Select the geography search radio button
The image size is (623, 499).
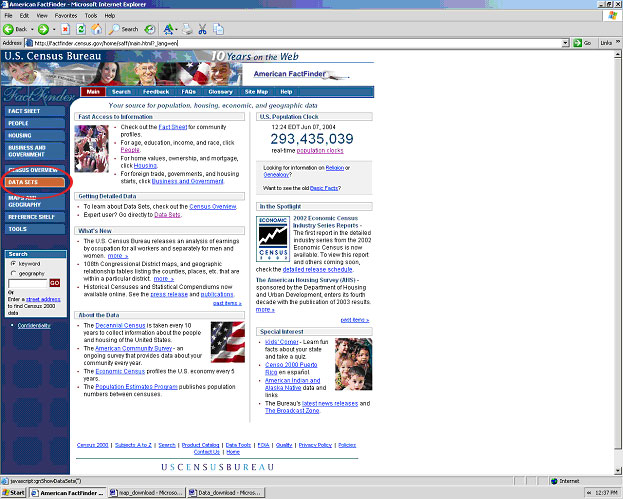click(x=14, y=273)
